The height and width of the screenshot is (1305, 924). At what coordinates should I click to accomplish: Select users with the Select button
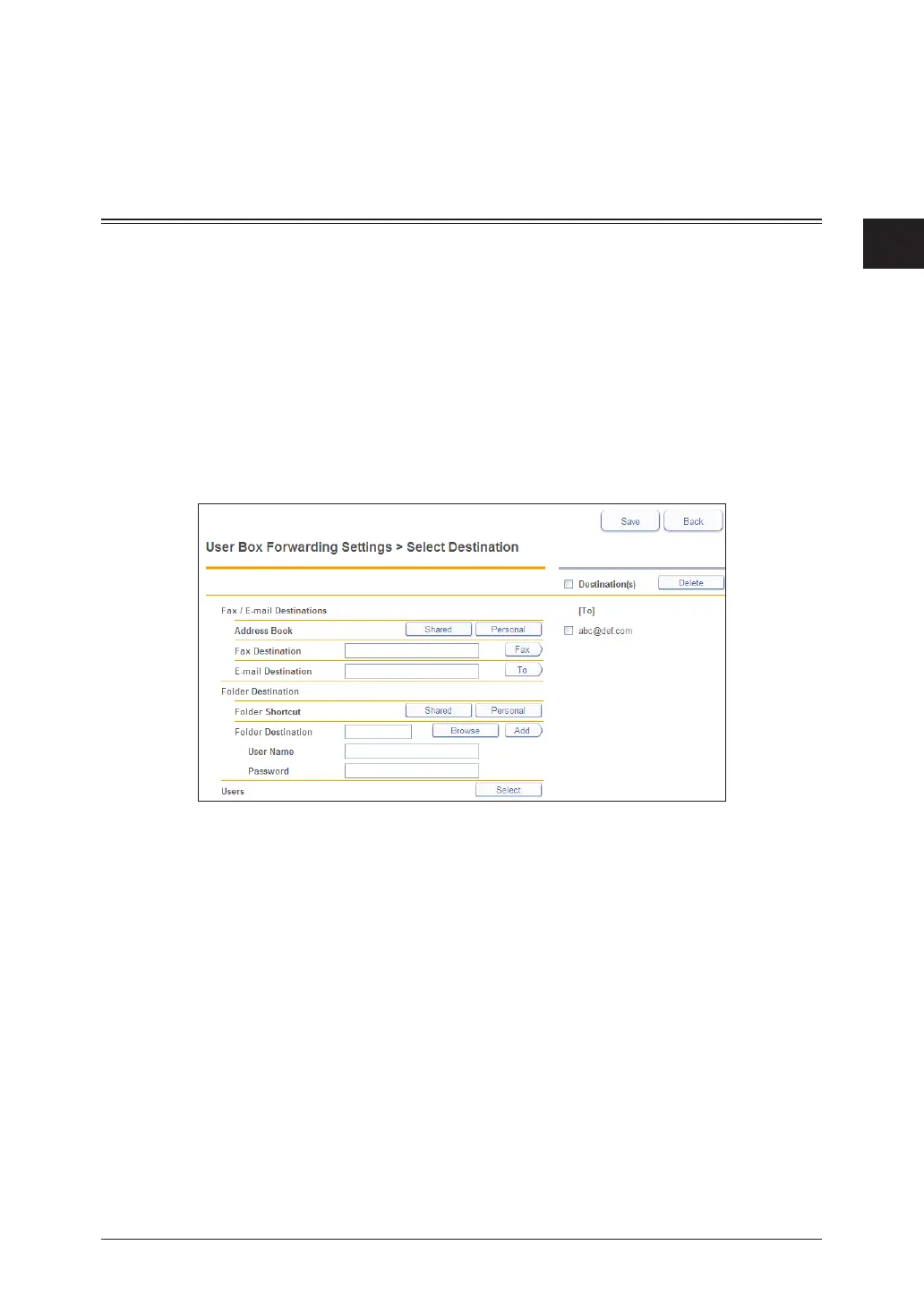click(509, 790)
